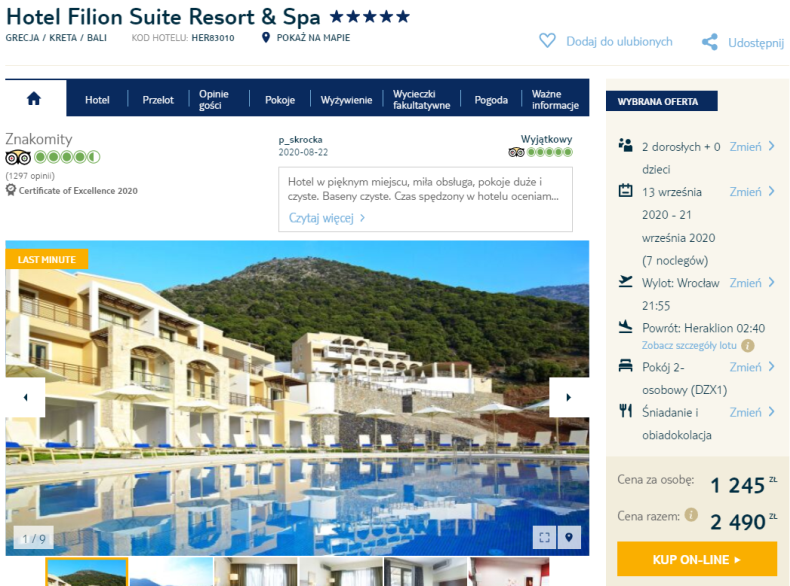The width and height of the screenshot is (790, 586).
Task: Click the KUP ON-LINE button
Action: [x=697, y=559]
